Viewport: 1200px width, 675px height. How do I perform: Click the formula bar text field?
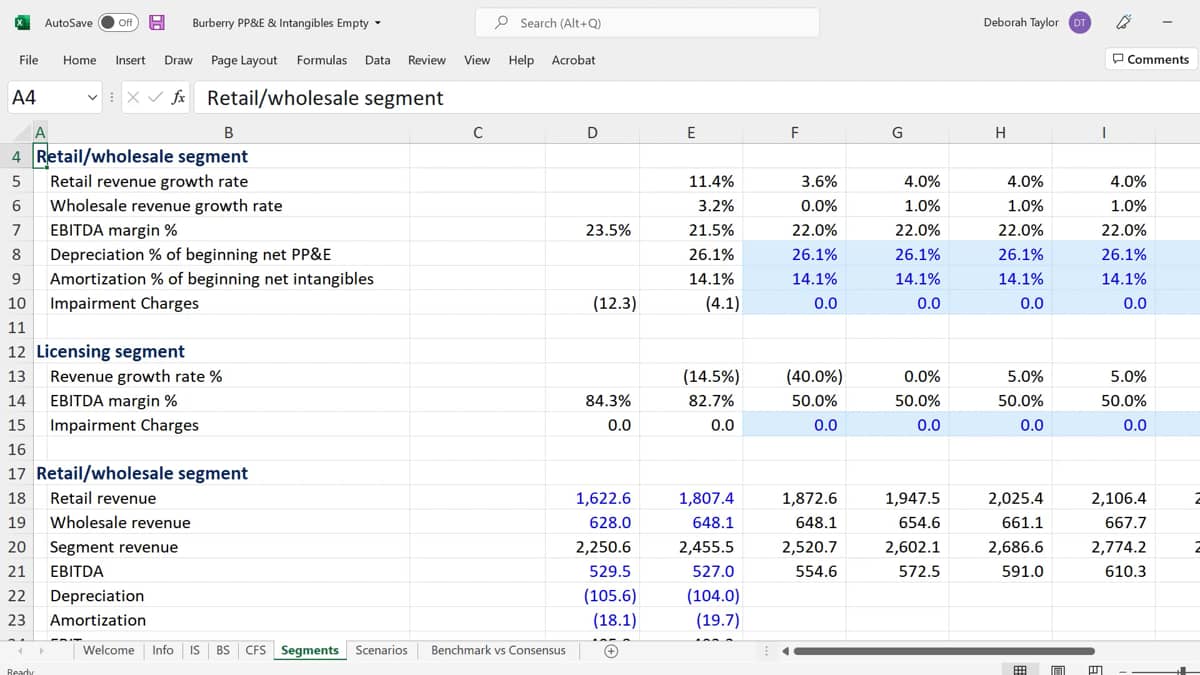coord(697,97)
